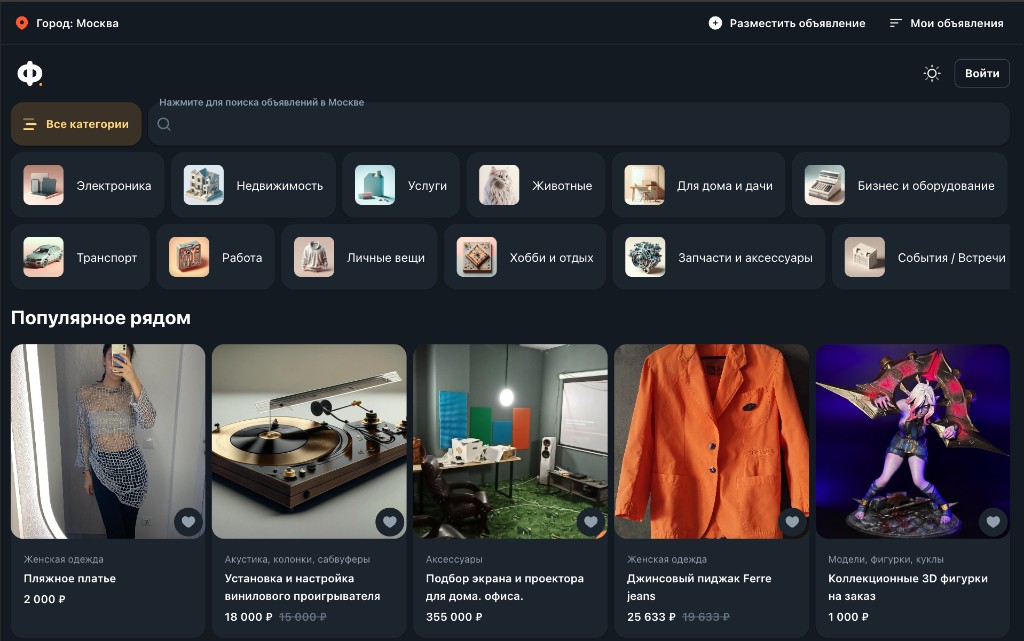Click Подбор экрана и проектора title
The height and width of the screenshot is (641, 1024).
505,587
